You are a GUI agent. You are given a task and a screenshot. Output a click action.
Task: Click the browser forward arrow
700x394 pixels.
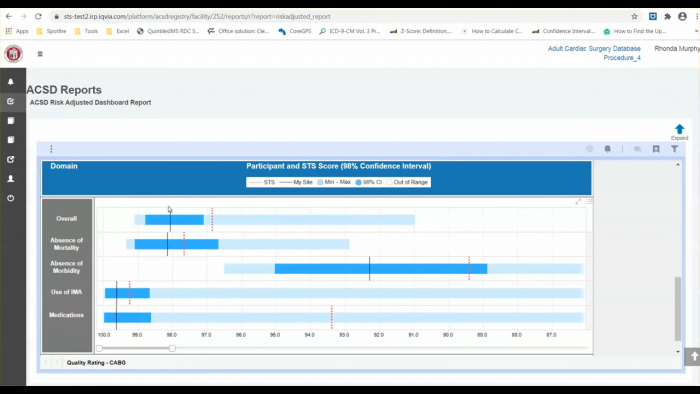tap(23, 17)
